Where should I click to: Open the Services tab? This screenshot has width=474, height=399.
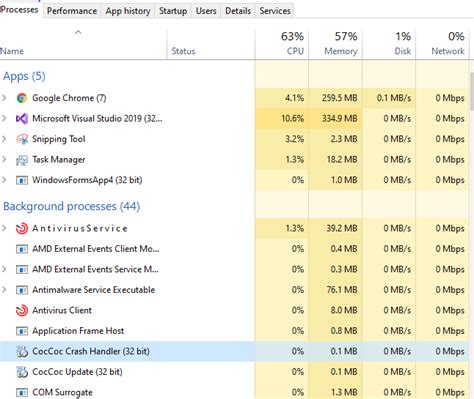coord(275,11)
